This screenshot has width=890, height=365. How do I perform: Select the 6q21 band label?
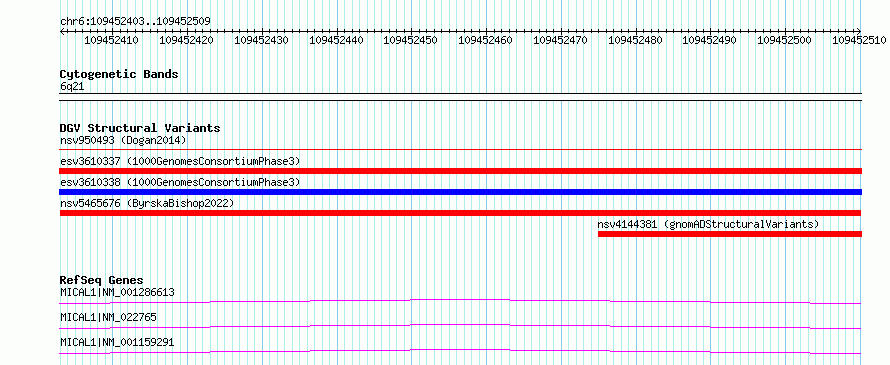72,86
